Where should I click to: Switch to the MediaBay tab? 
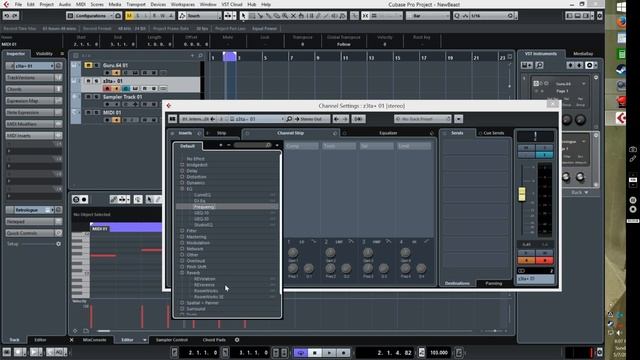click(x=583, y=53)
